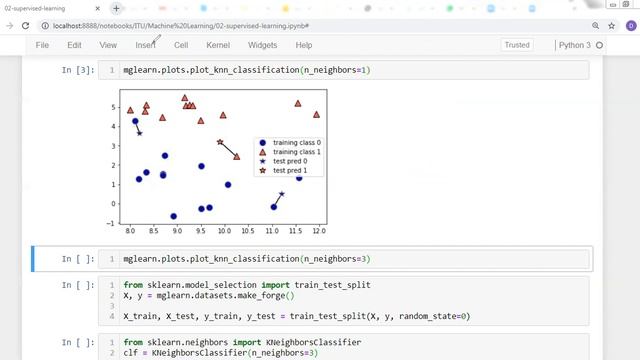Open the File menu

[42, 45]
